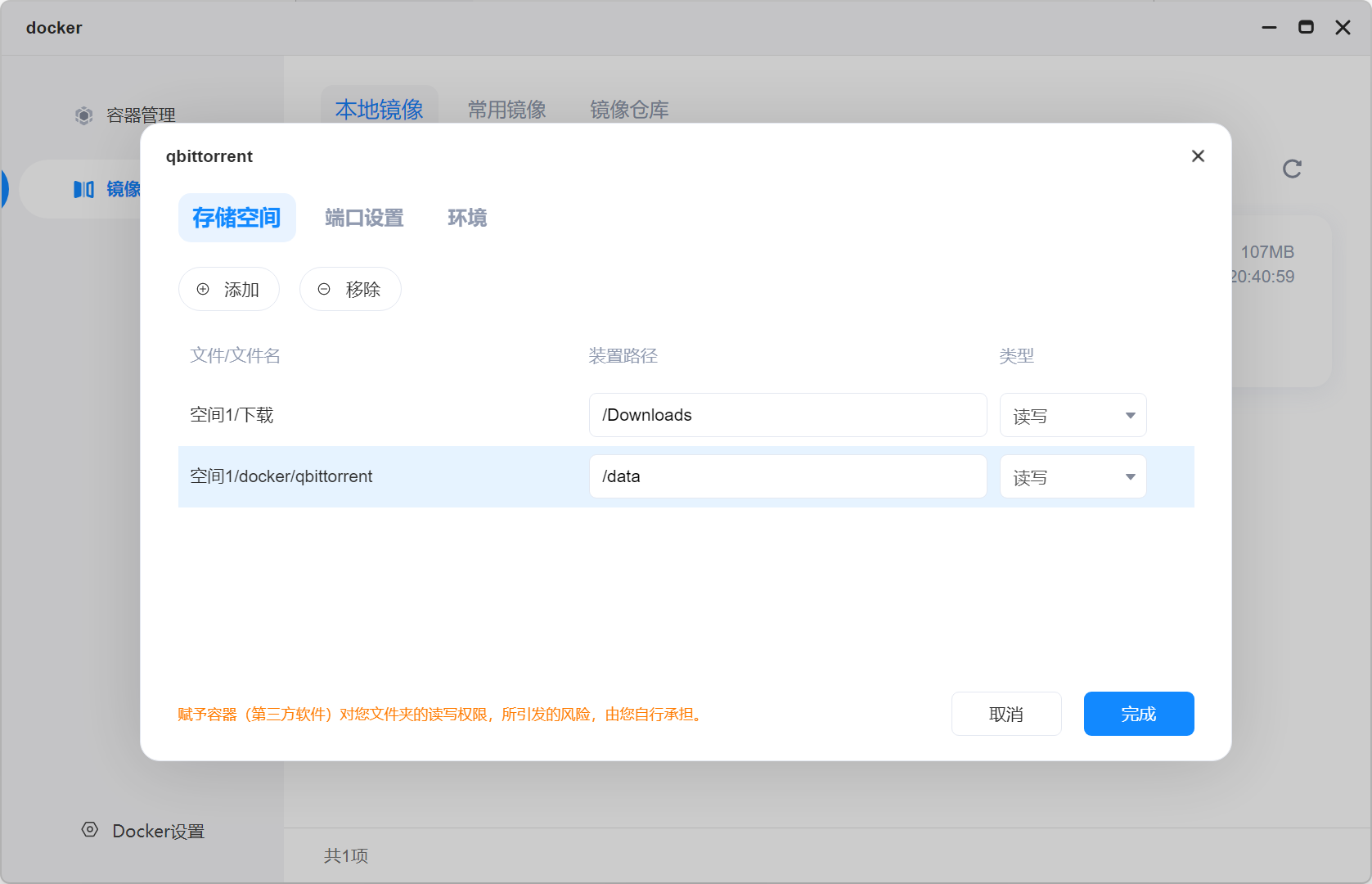1372x884 pixels.
Task: Click the minus icon on 移除 button
Action: tap(324, 289)
